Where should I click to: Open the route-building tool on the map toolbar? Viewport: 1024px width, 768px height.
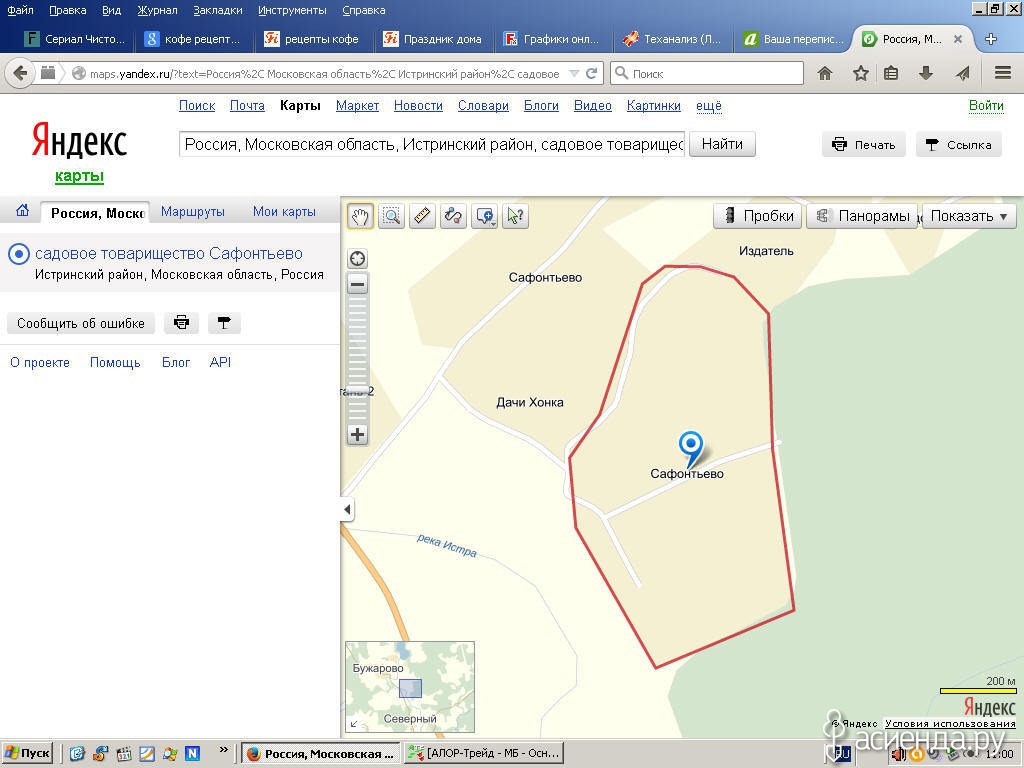(453, 216)
